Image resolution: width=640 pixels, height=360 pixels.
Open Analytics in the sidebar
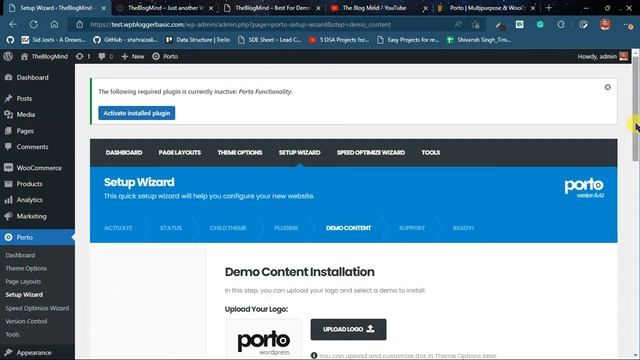(x=29, y=200)
